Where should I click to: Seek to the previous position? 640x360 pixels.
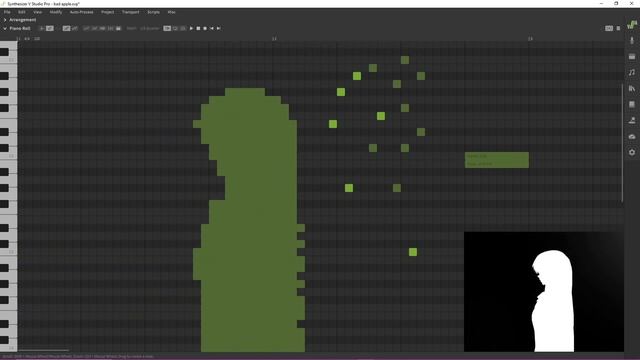click(x=212, y=28)
